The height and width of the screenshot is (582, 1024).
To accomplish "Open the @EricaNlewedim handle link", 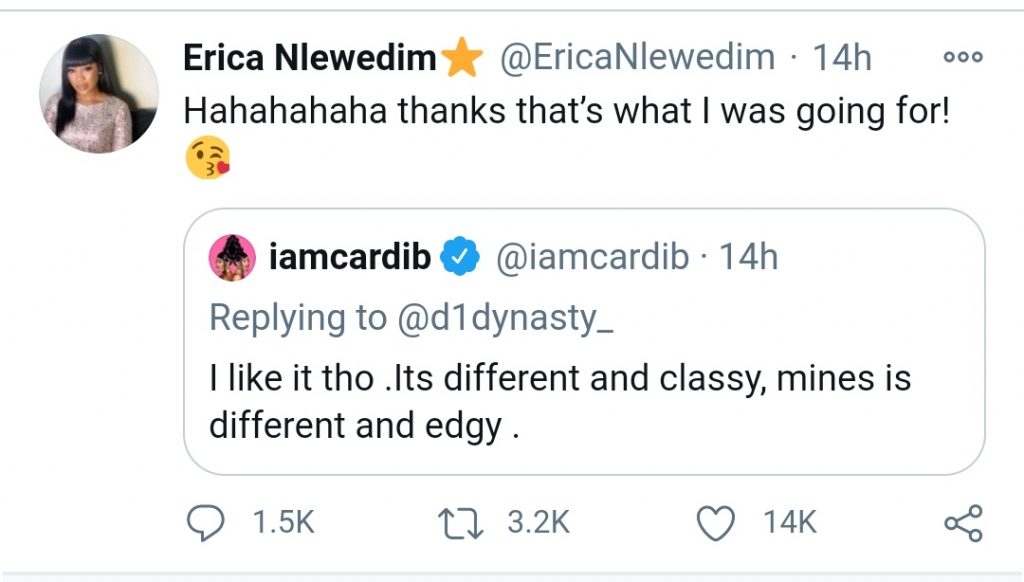I will 636,59.
